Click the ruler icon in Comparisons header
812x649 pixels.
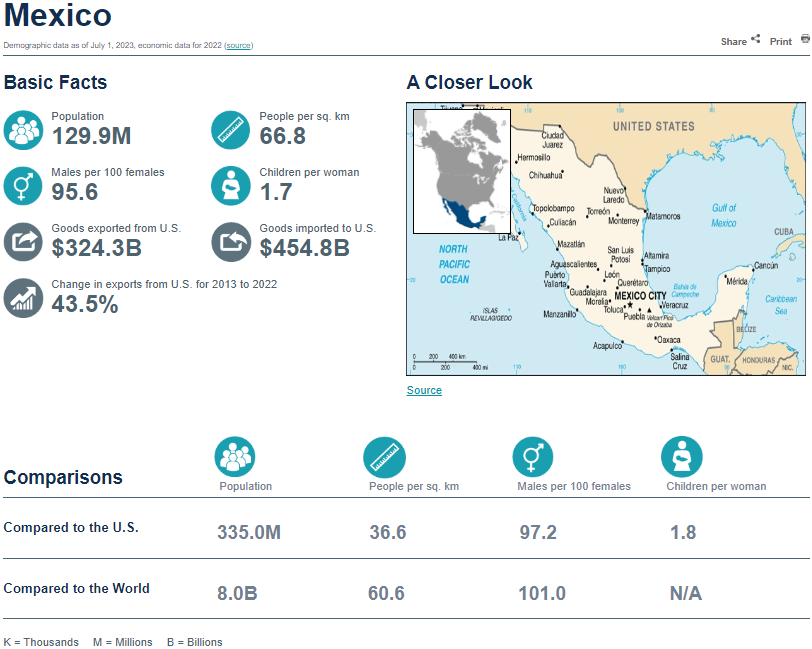(x=384, y=457)
